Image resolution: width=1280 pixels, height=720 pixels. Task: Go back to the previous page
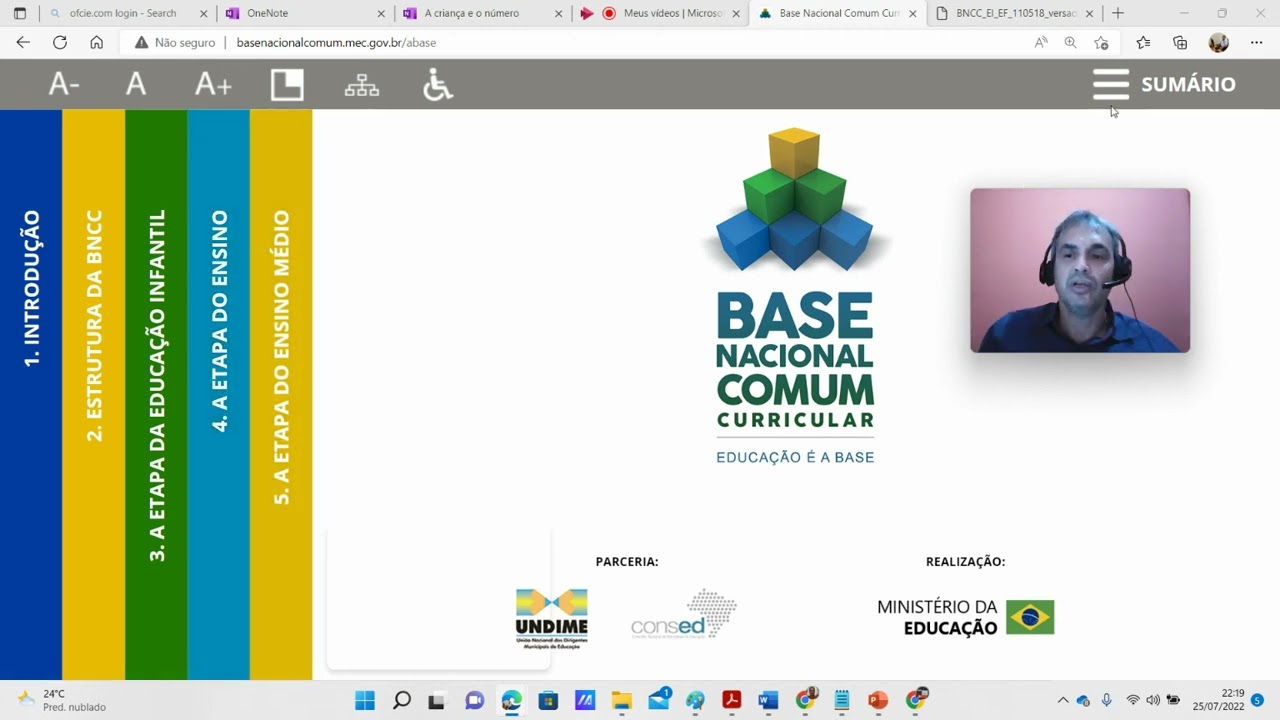pos(23,42)
